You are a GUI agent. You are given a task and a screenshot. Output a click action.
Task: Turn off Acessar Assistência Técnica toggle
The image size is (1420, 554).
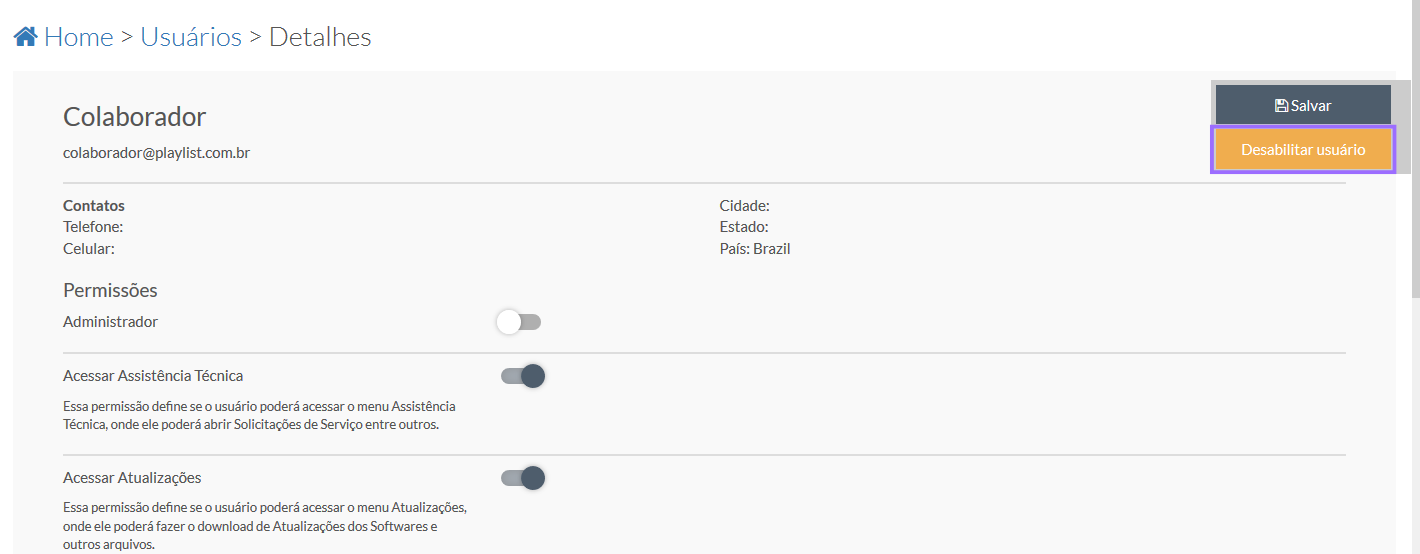pyautogui.click(x=523, y=376)
